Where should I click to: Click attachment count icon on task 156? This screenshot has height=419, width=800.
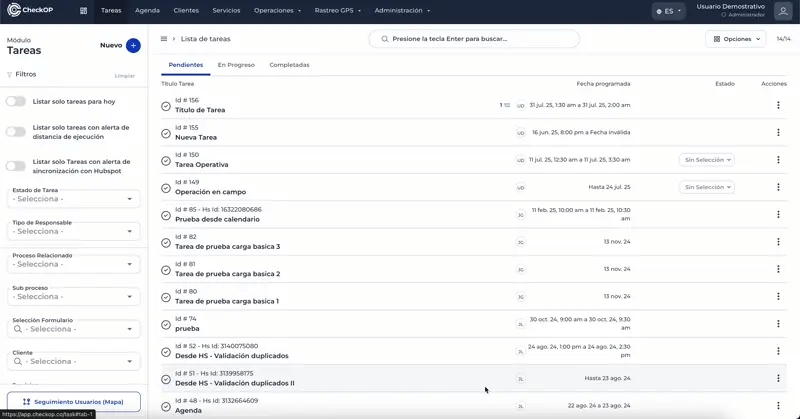click(x=505, y=105)
